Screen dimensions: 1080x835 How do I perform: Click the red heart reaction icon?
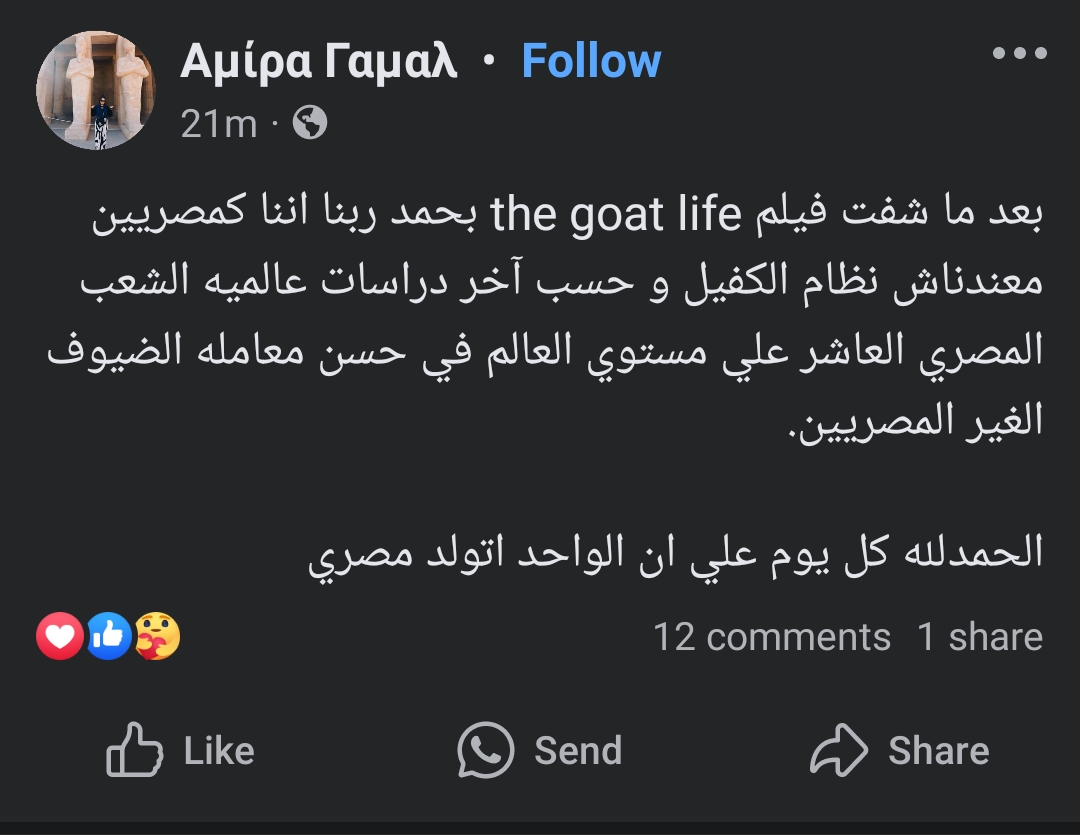(60, 636)
